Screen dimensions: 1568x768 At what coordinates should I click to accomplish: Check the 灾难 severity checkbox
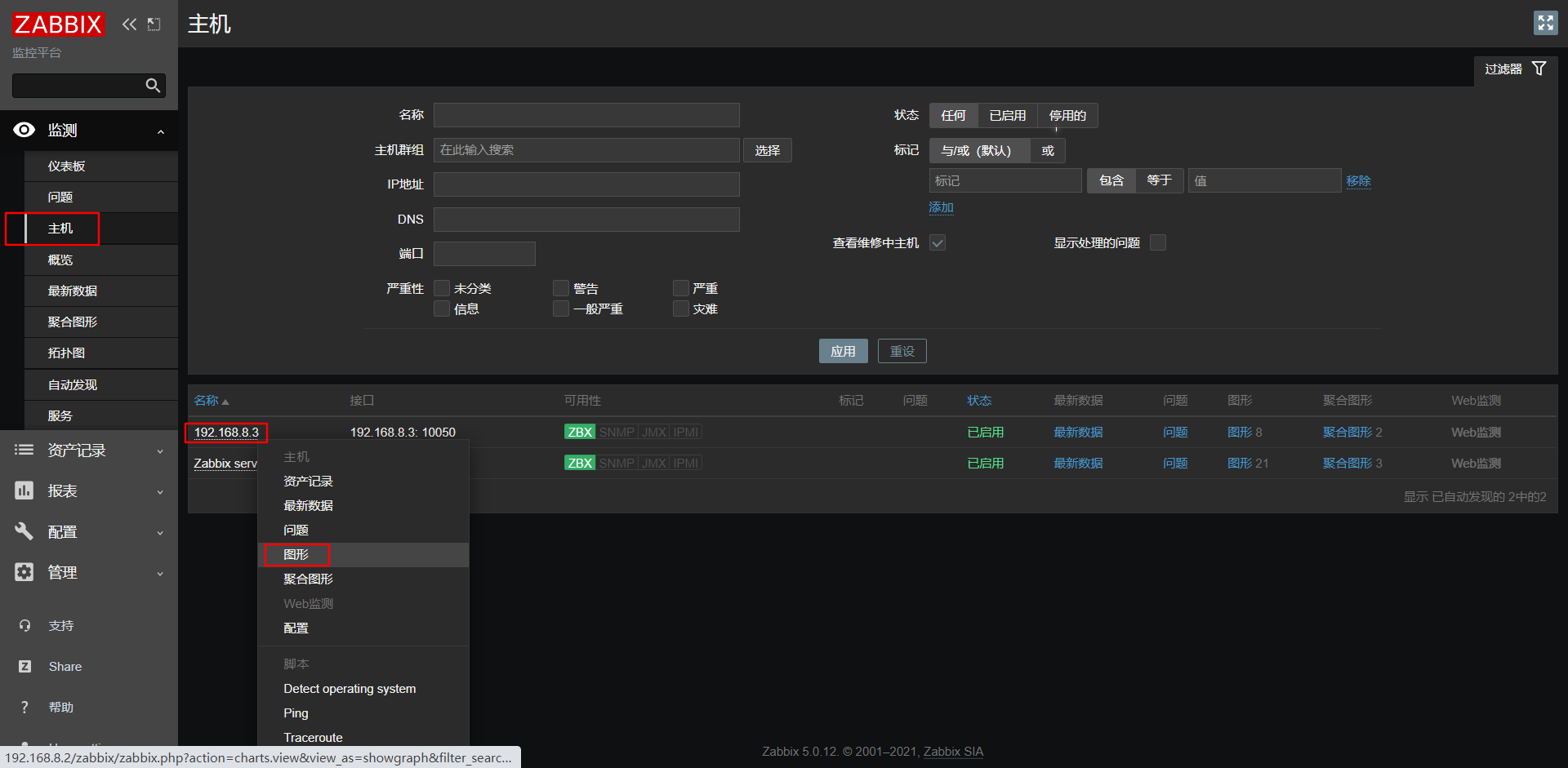coord(680,309)
